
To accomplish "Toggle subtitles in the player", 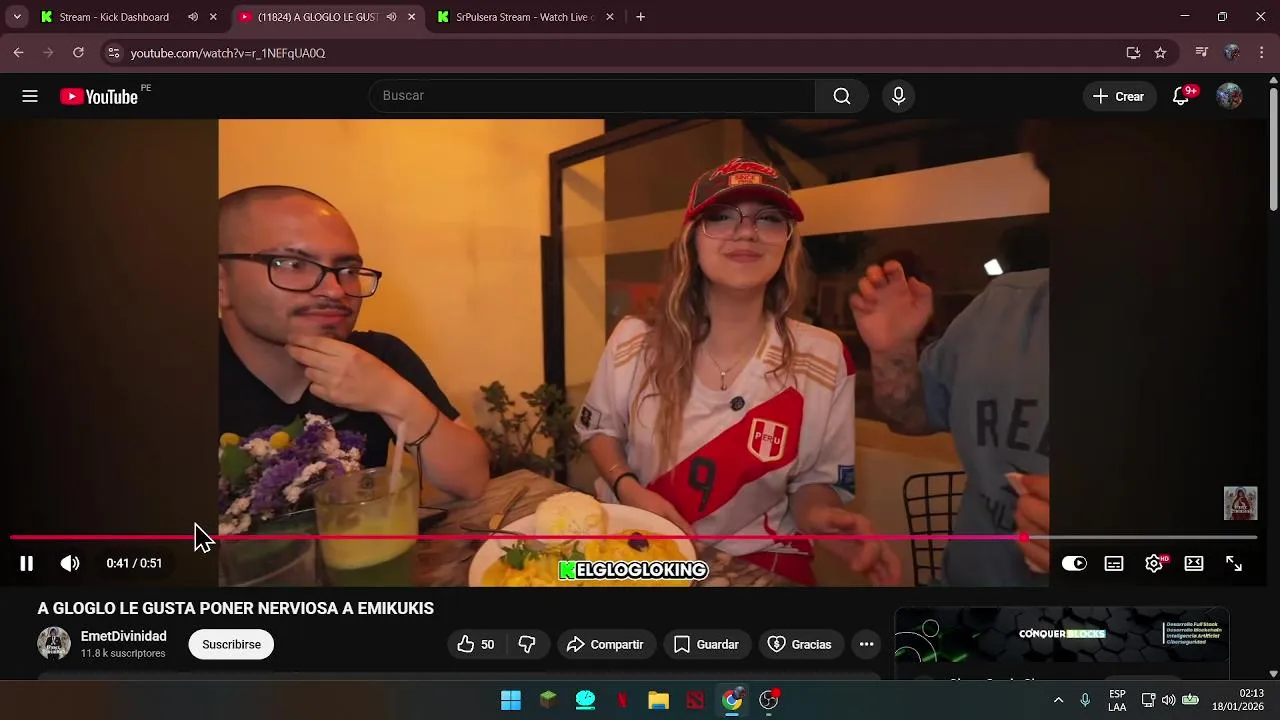I will (x=1114, y=564).
